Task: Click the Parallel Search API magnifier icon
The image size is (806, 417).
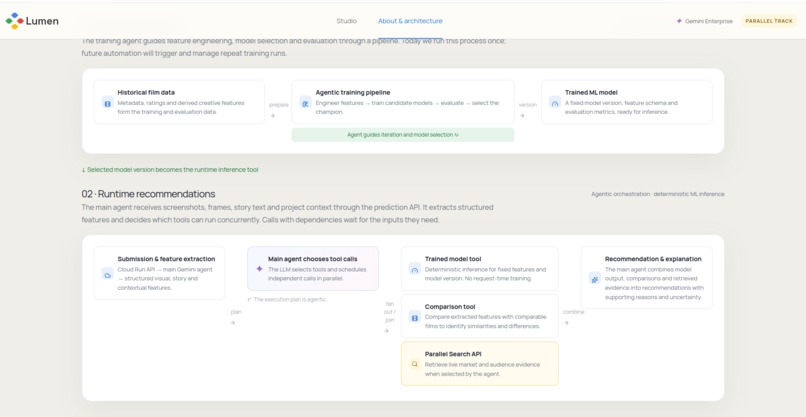Action: [415, 364]
